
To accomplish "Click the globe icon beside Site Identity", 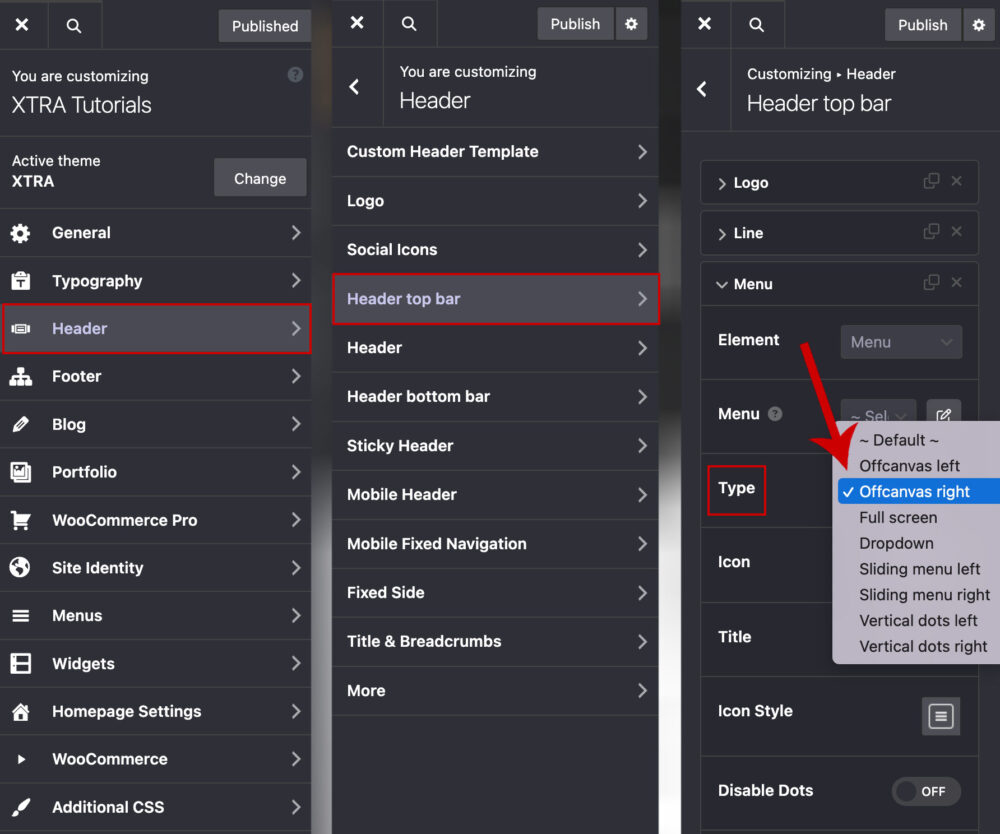I will [x=24, y=568].
